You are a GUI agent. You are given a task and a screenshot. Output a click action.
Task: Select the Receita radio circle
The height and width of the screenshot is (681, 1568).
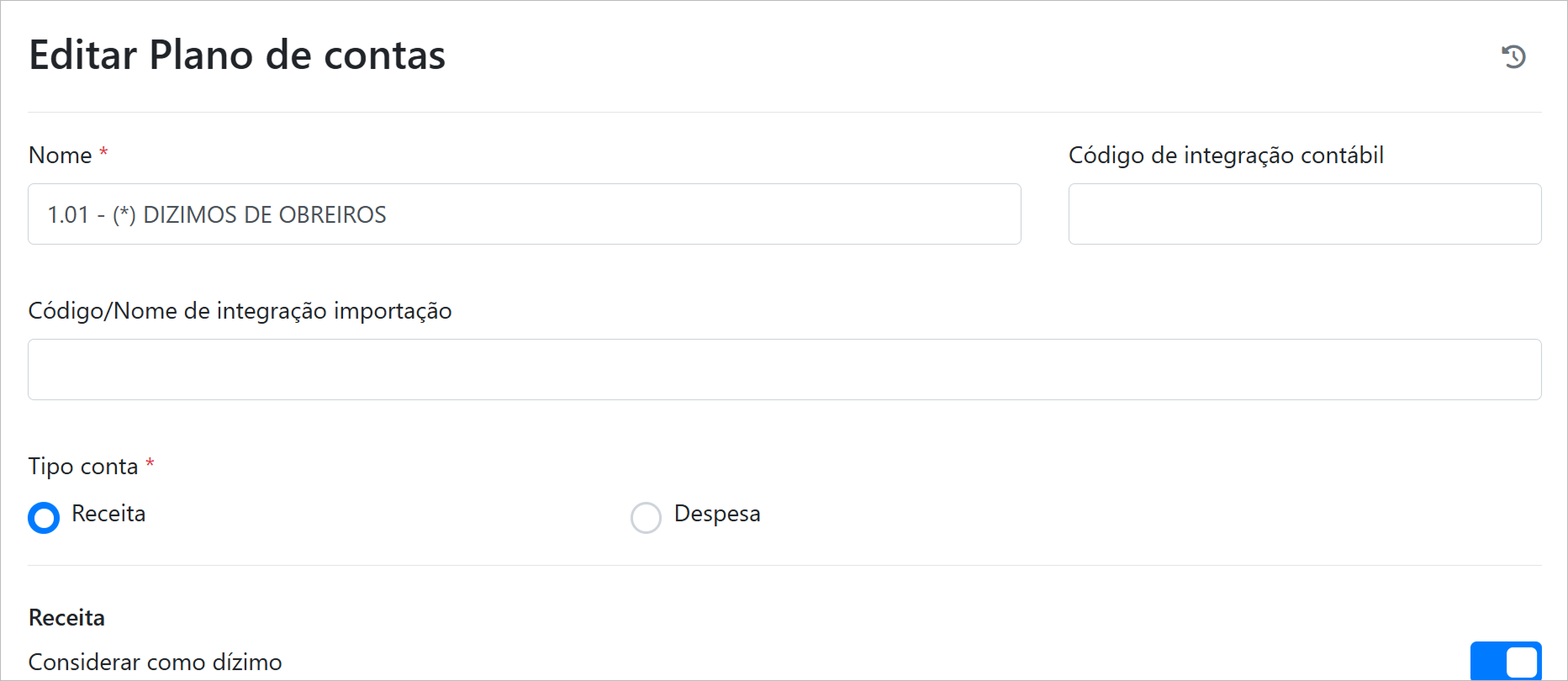44,517
